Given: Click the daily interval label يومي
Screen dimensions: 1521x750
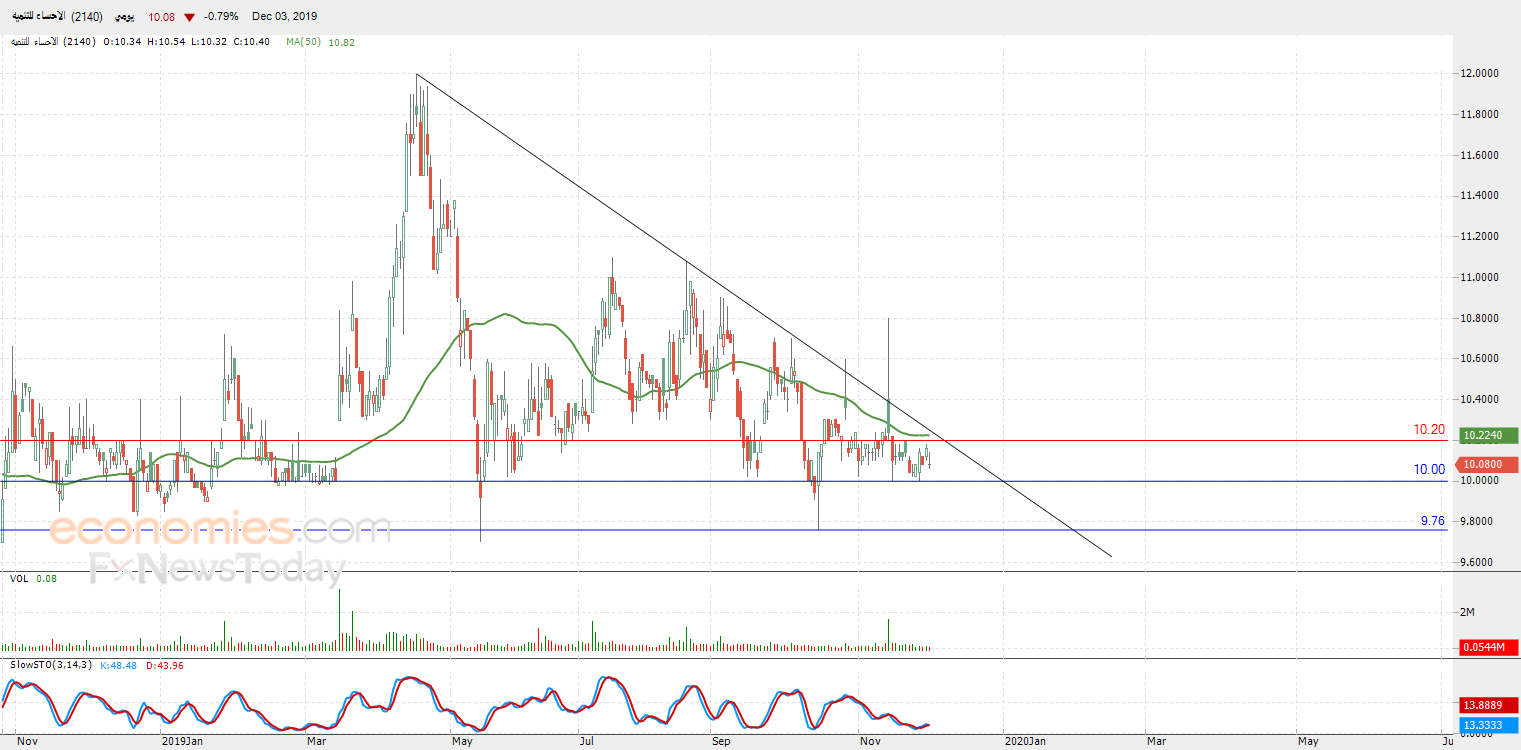Looking at the screenshot, I should 127,17.
